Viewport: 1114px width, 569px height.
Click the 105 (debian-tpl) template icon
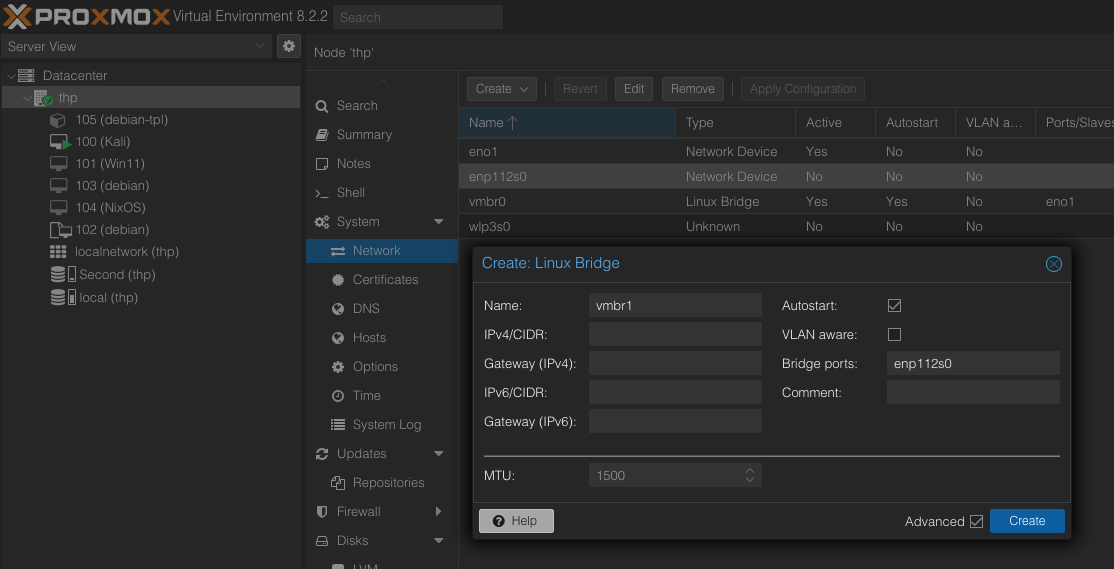pyautogui.click(x=58, y=120)
